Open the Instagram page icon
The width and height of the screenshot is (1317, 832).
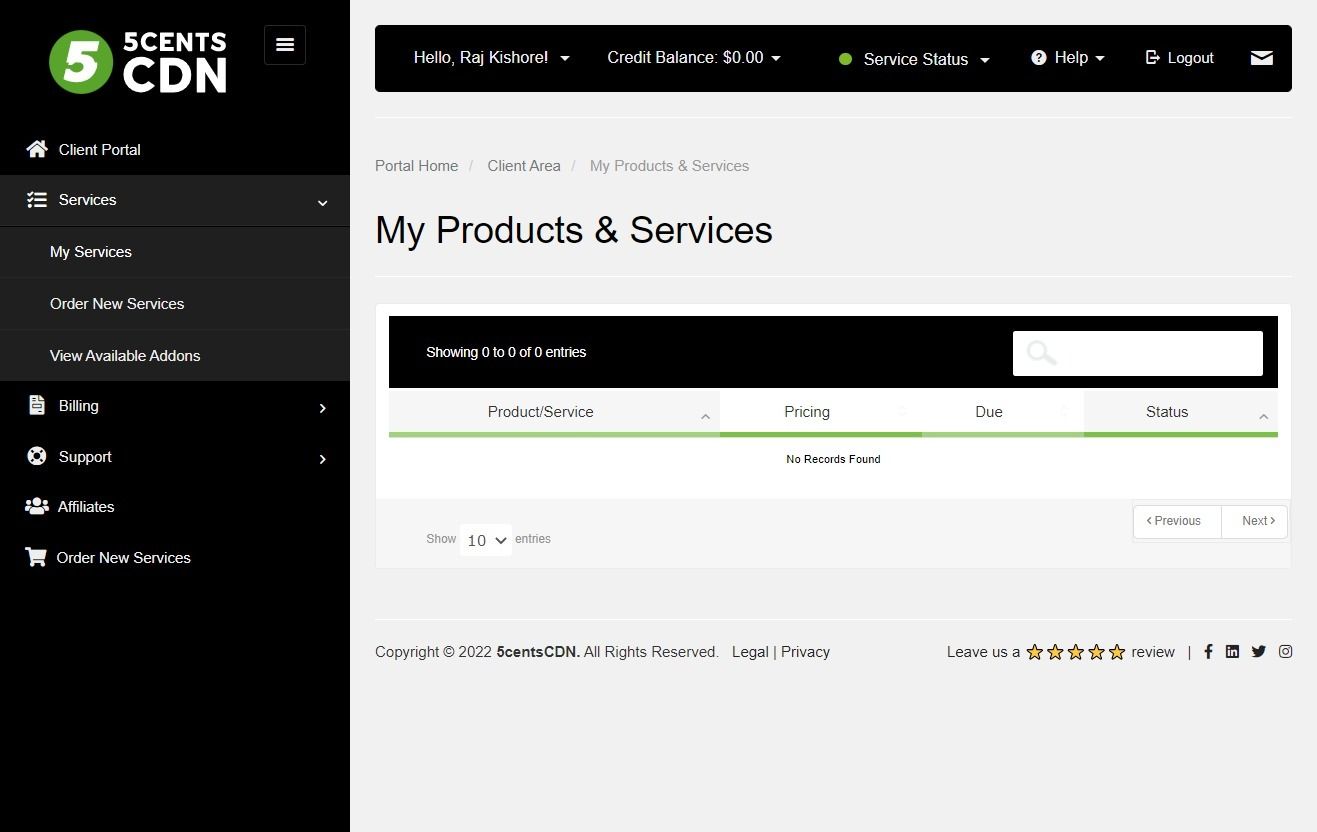[1286, 651]
